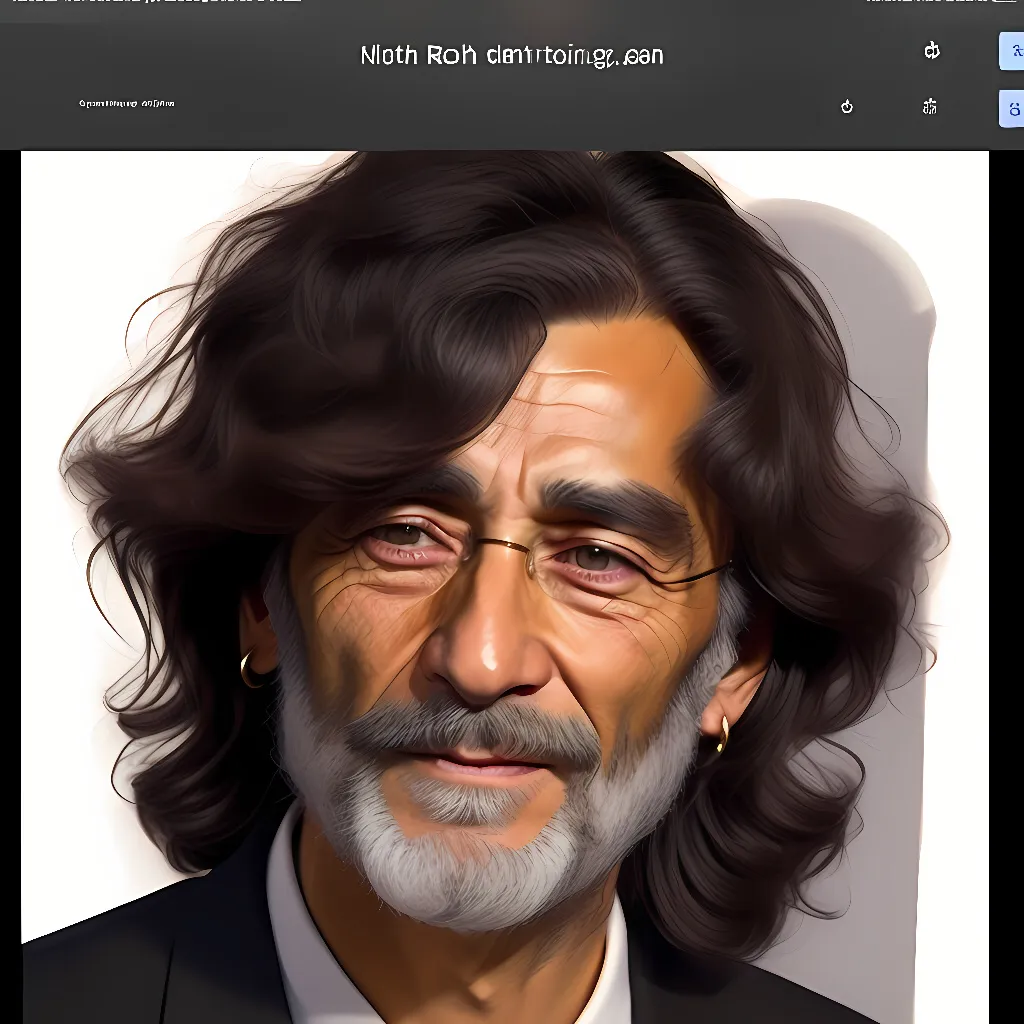
Task: Click the circular power icon in the header
Action: (x=847, y=107)
